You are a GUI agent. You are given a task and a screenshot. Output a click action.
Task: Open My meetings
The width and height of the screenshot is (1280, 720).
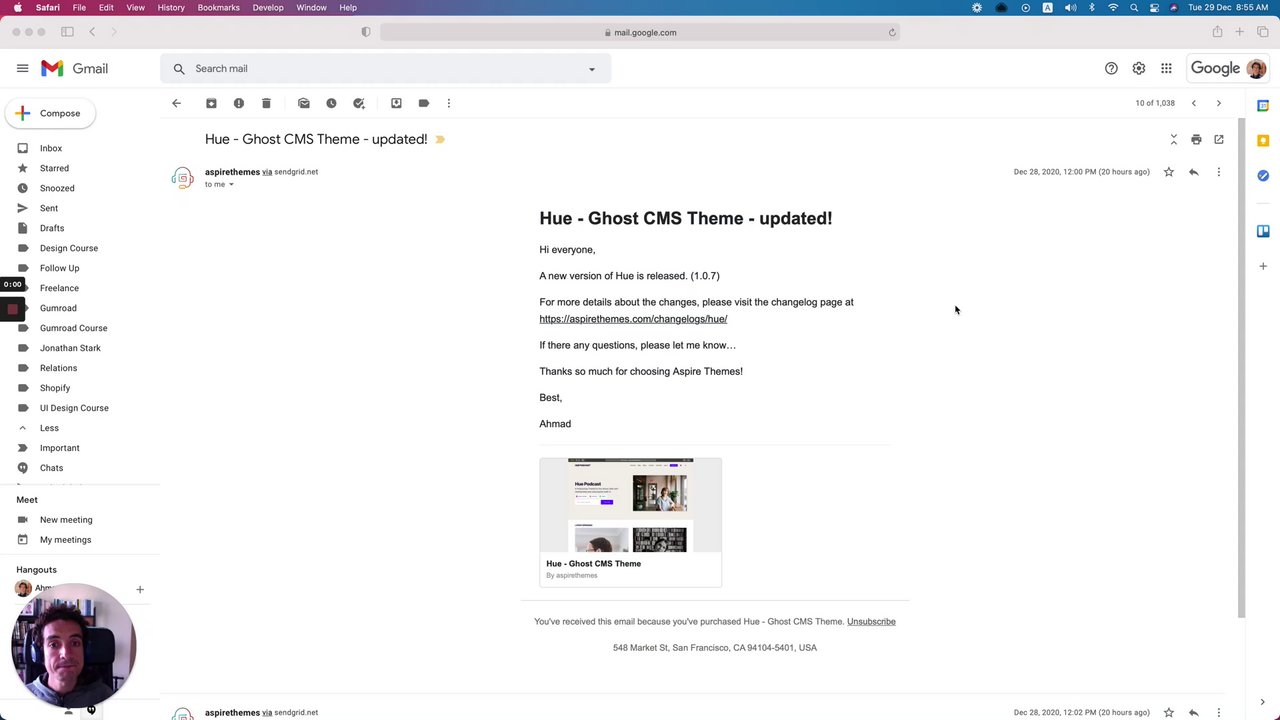pyautogui.click(x=65, y=540)
